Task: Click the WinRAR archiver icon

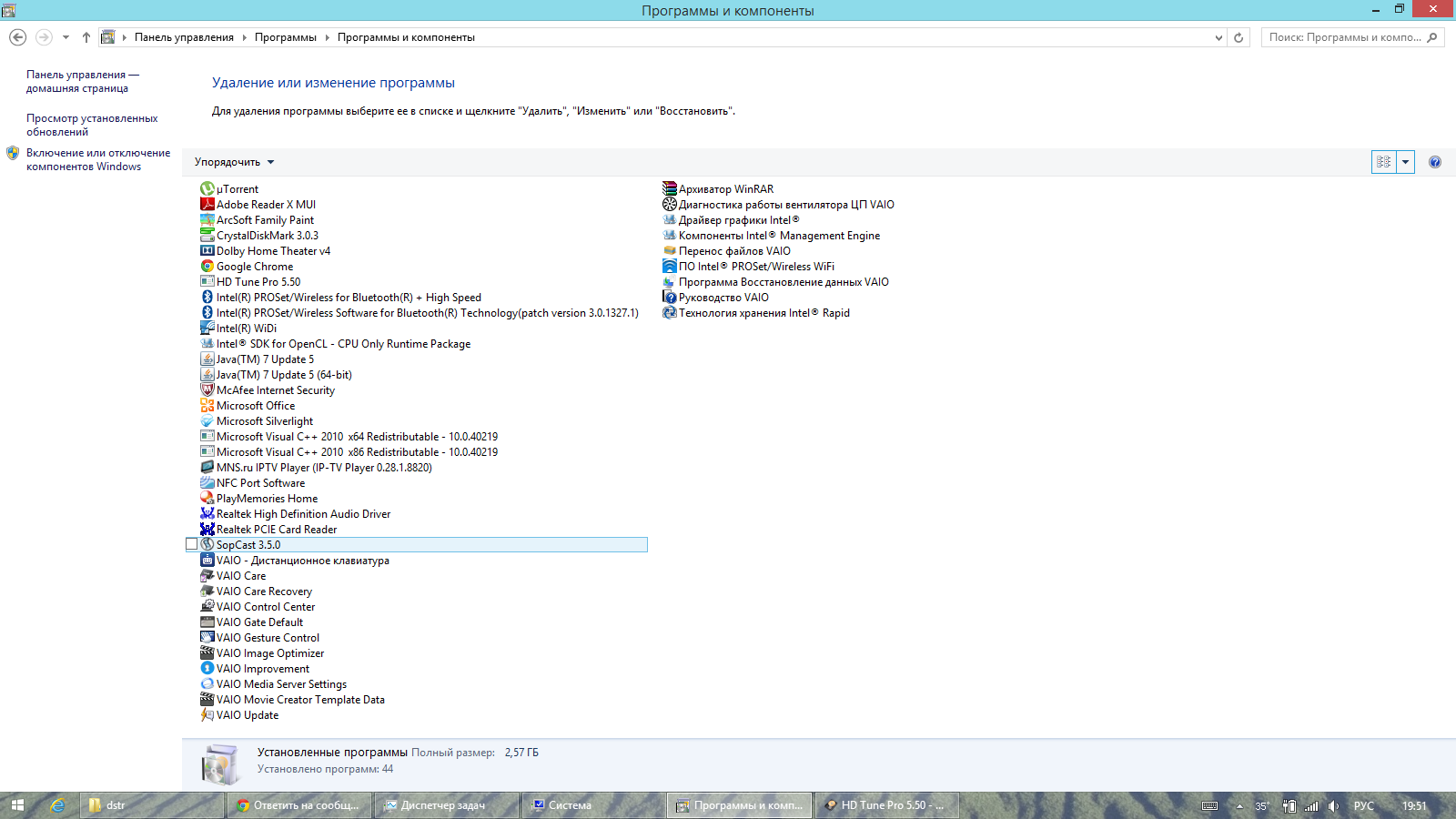Action: pos(669,189)
